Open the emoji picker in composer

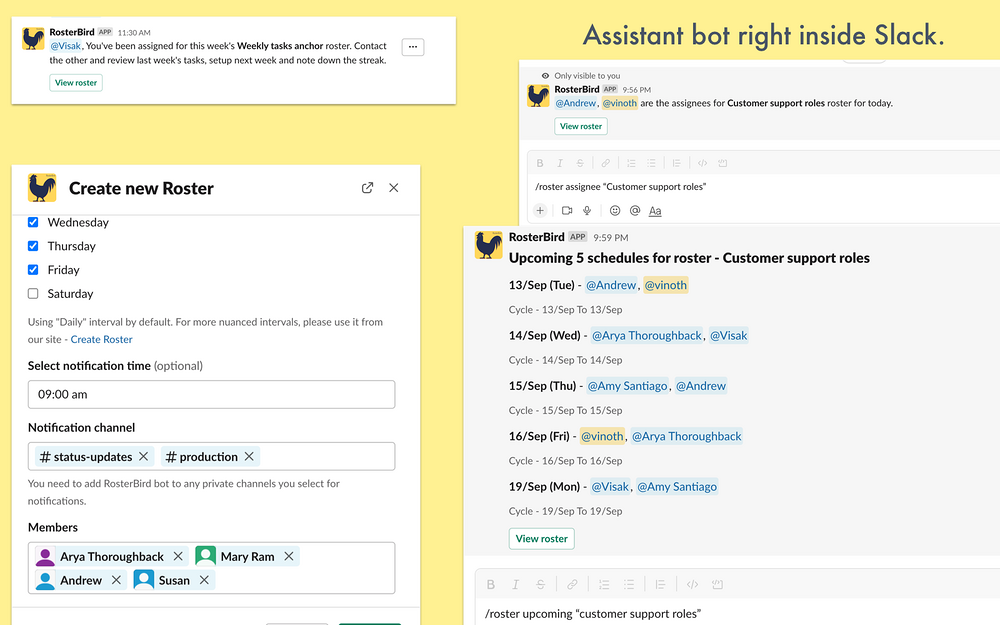(x=615, y=210)
